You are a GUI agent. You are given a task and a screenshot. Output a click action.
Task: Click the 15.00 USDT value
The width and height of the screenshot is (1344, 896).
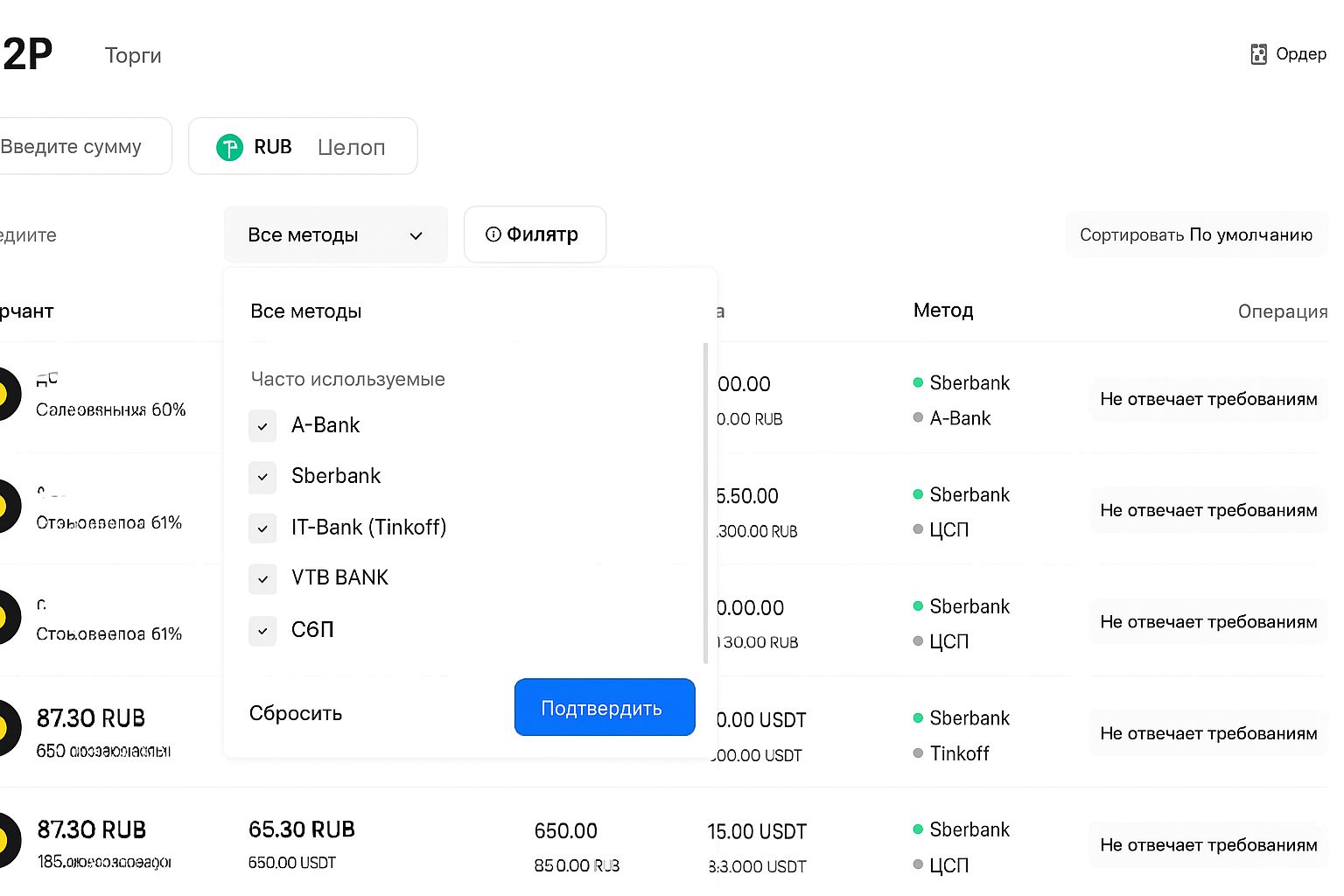757,832
